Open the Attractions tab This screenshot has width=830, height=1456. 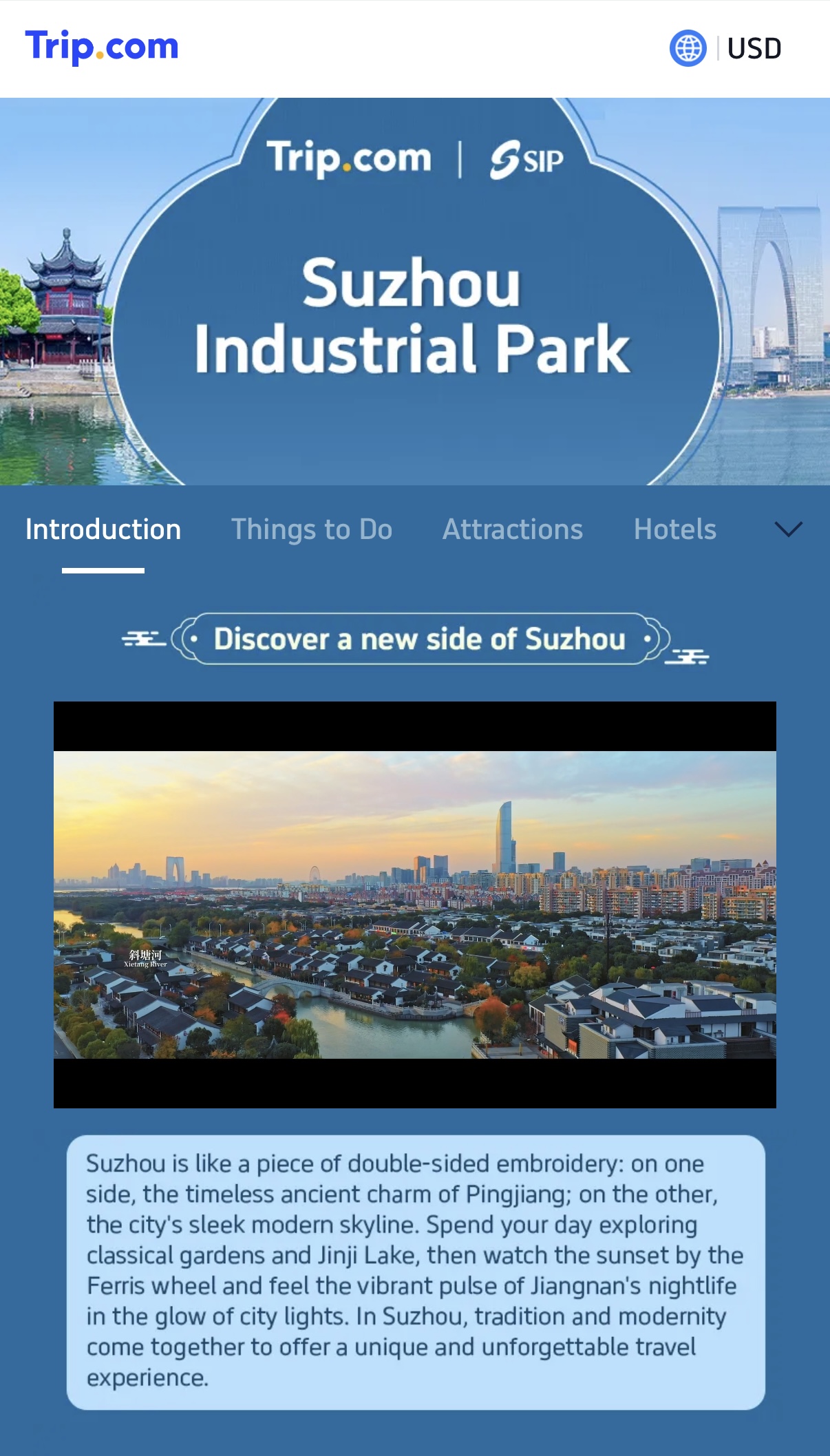click(x=512, y=529)
